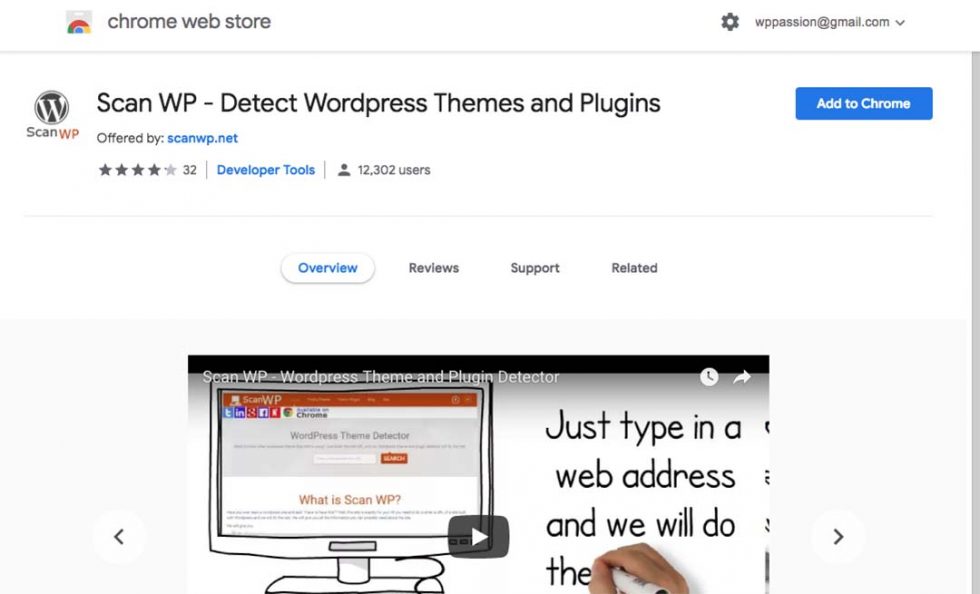Click the Add to Chrome button
980x594 pixels.
coord(863,103)
